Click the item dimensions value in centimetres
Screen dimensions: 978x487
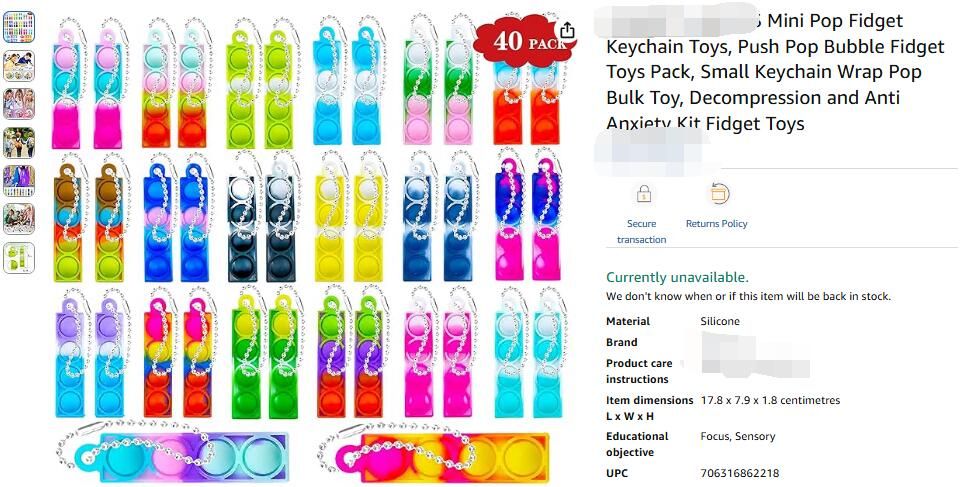pos(770,400)
